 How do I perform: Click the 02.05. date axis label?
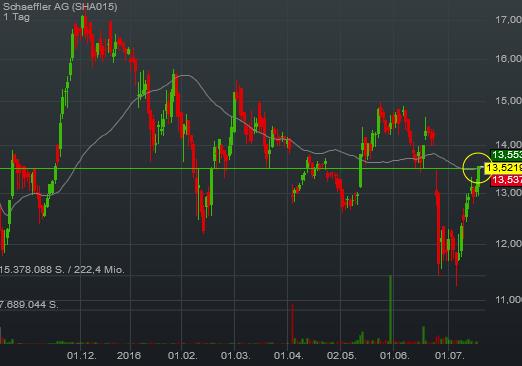342,356
